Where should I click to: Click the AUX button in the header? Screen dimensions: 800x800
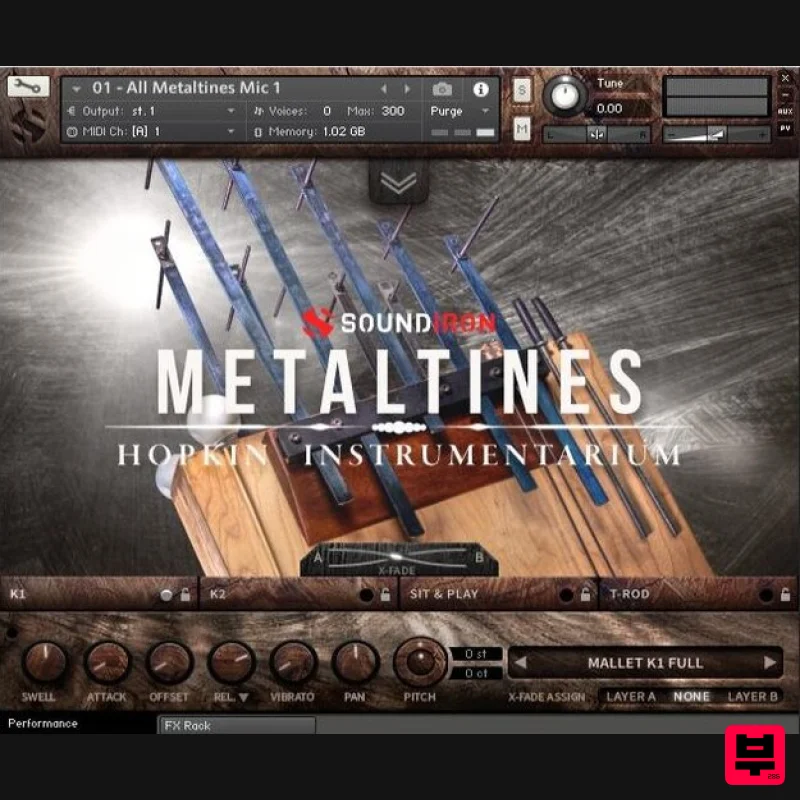[x=785, y=110]
